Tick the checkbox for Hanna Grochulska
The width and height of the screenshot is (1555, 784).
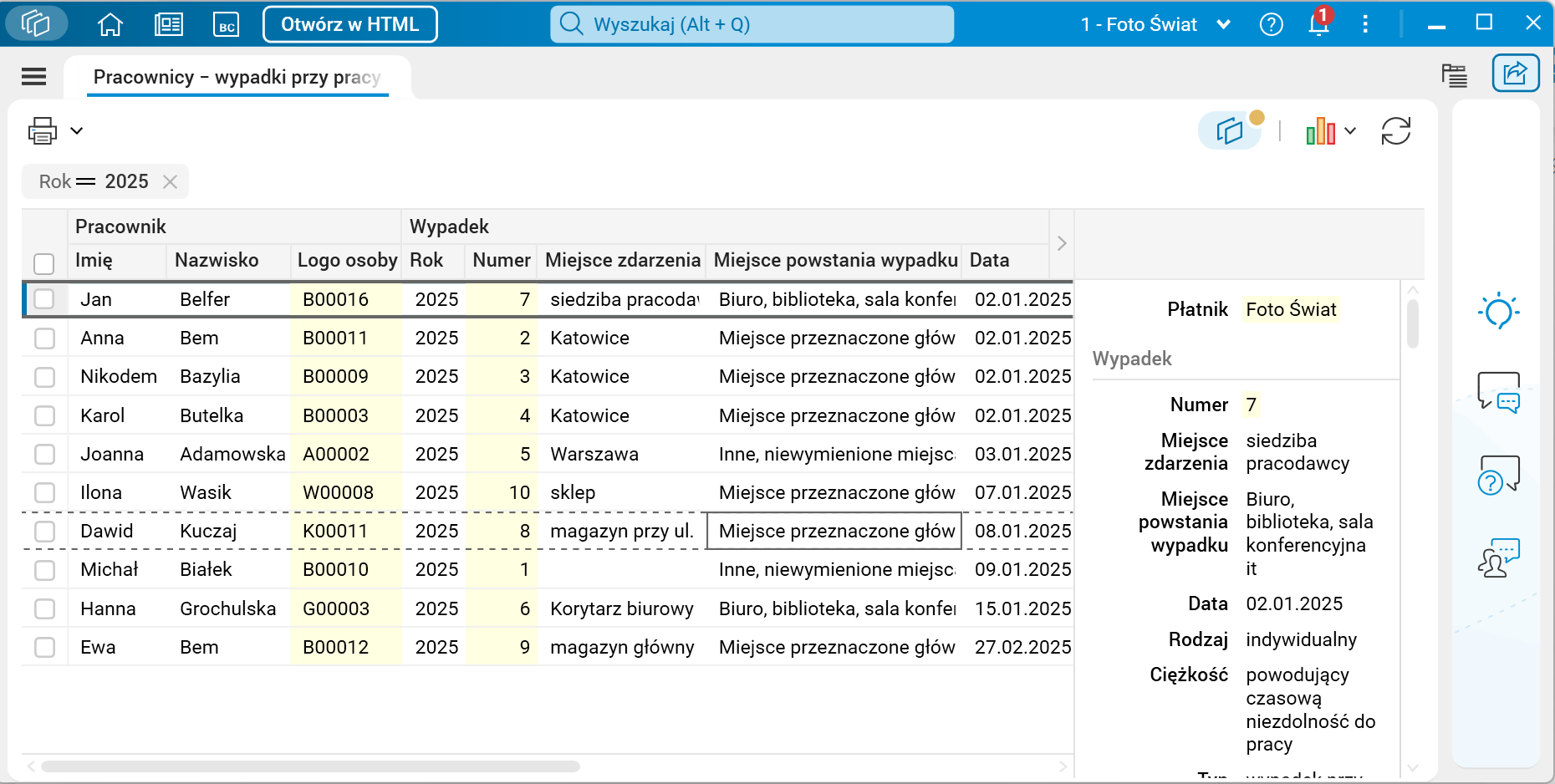click(x=44, y=608)
